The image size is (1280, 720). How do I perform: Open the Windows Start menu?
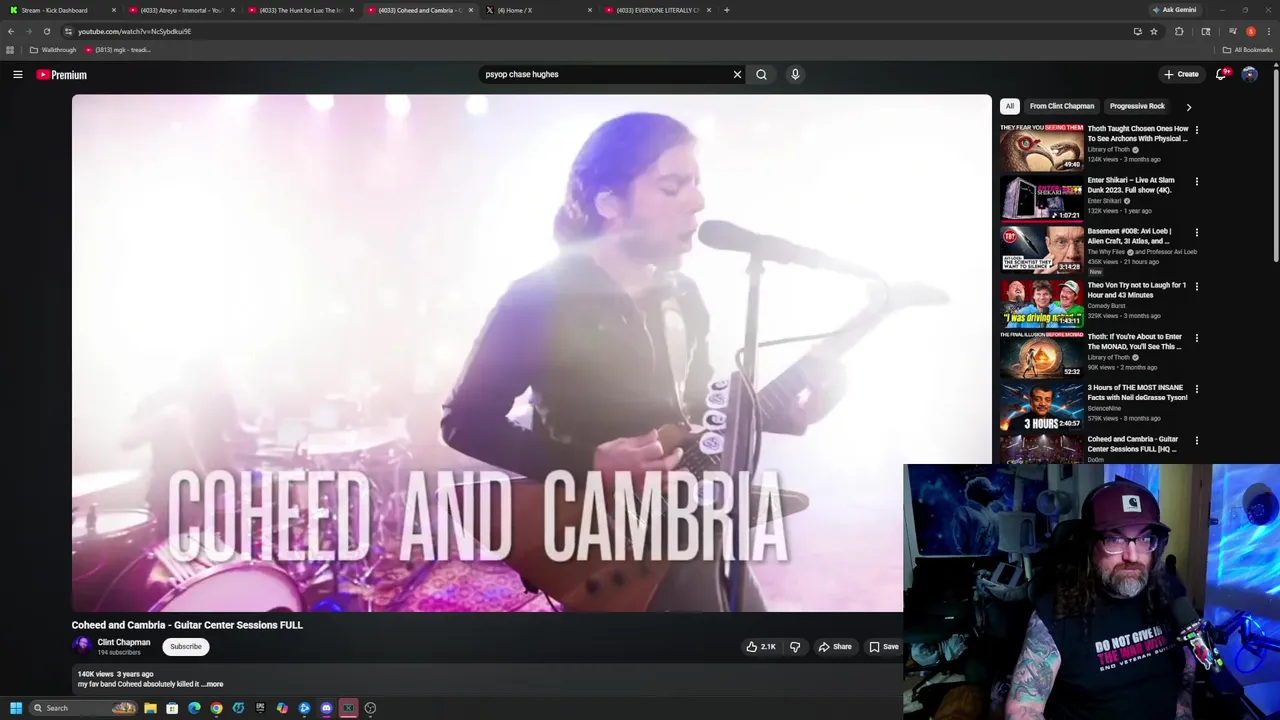[16, 708]
